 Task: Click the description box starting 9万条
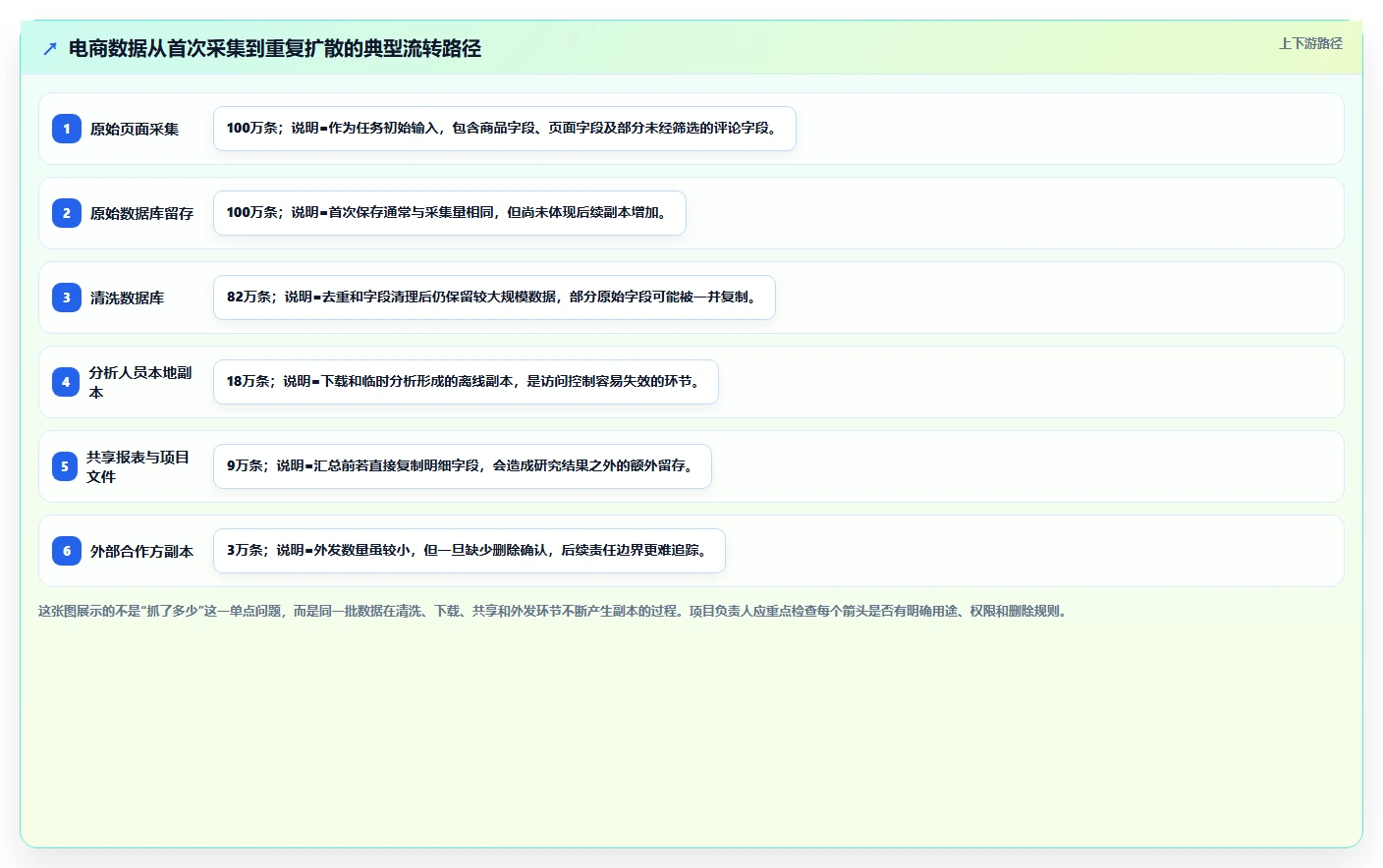point(463,466)
